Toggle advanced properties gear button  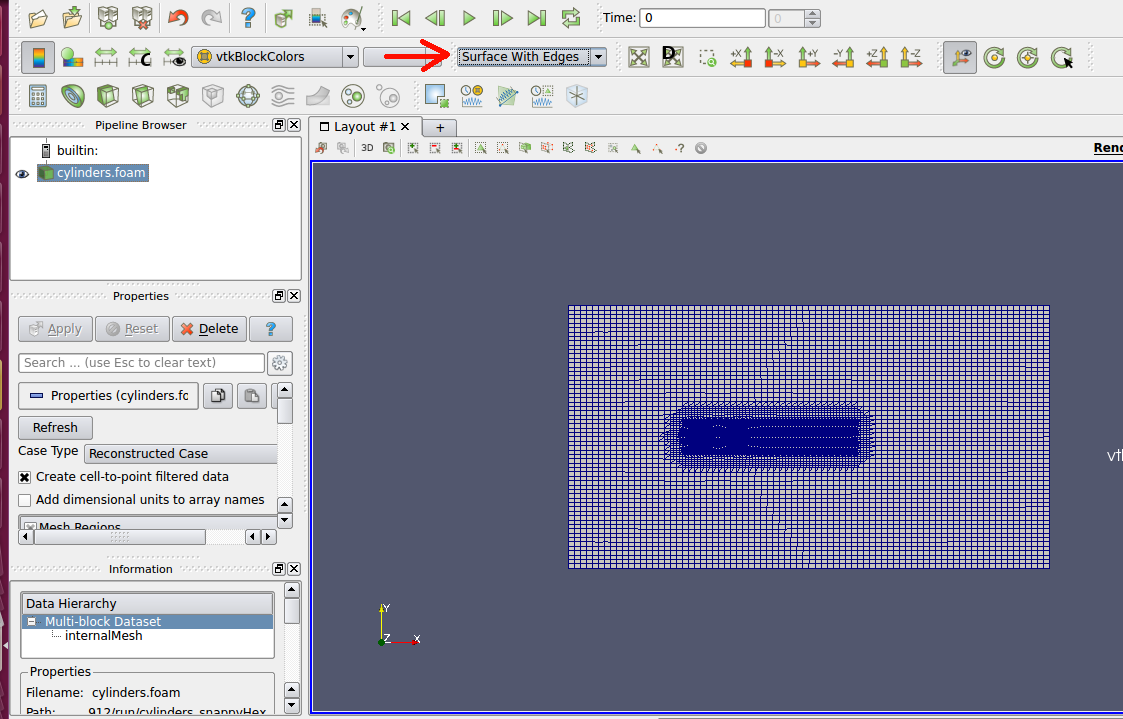point(280,363)
